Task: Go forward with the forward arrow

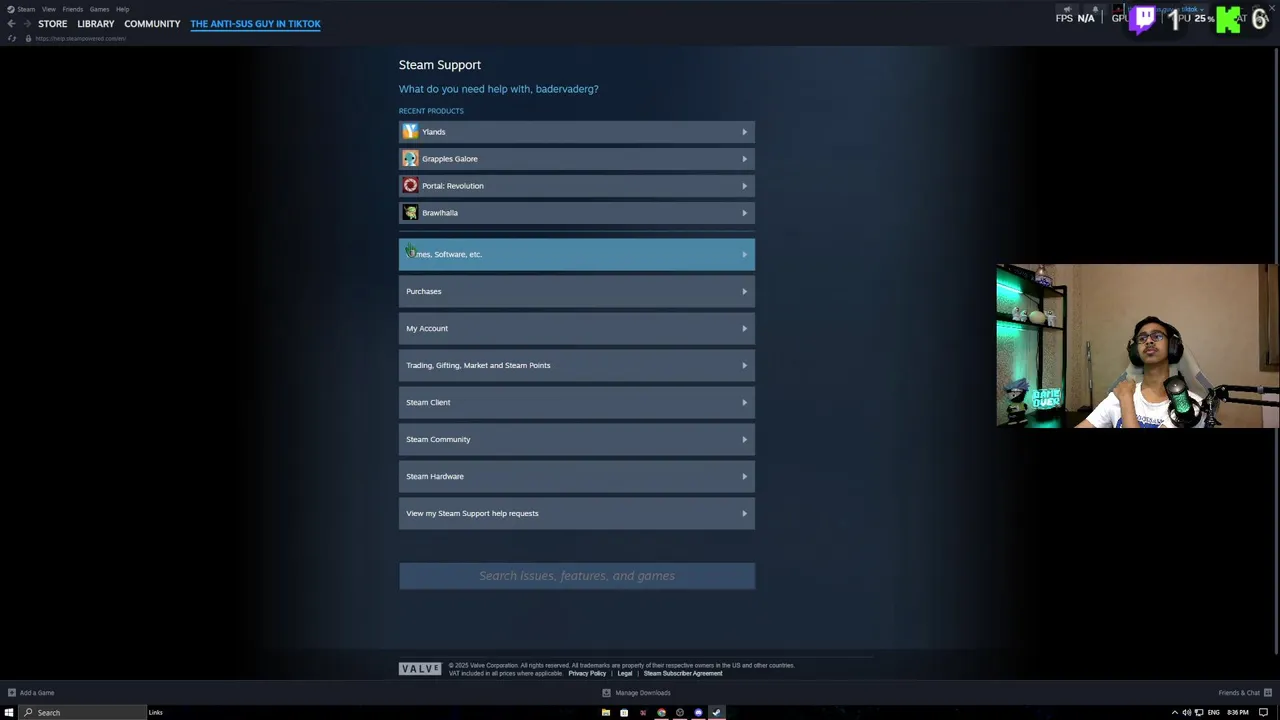Action: (x=26, y=23)
